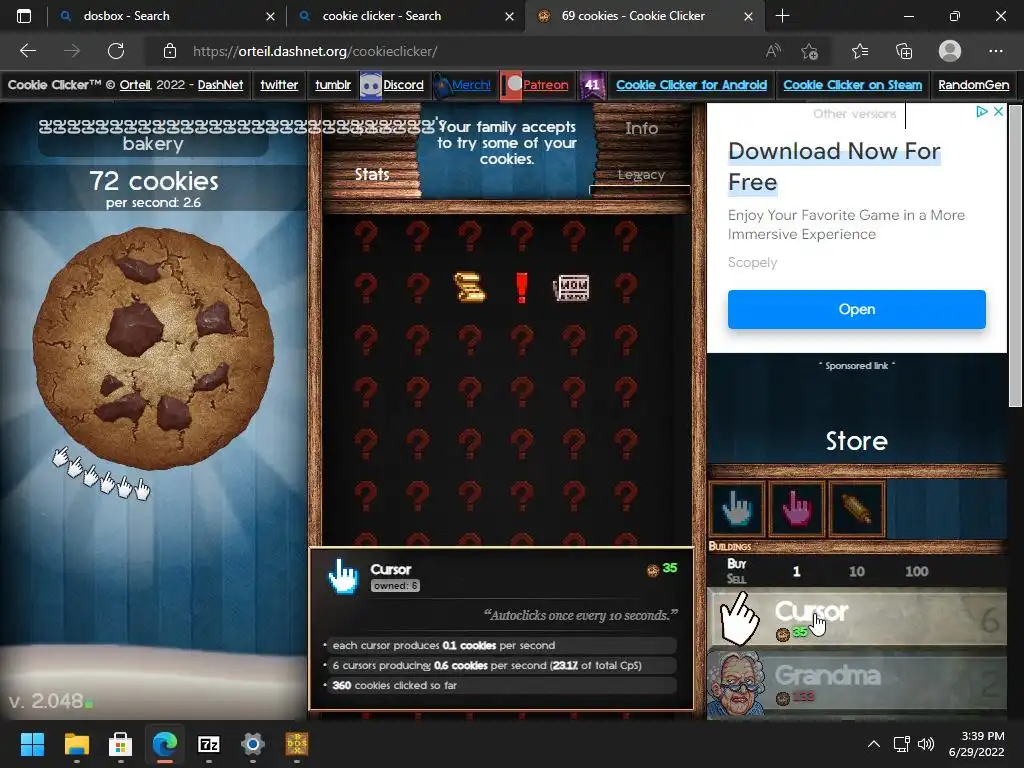Open DOSBox from the taskbar

click(296, 744)
